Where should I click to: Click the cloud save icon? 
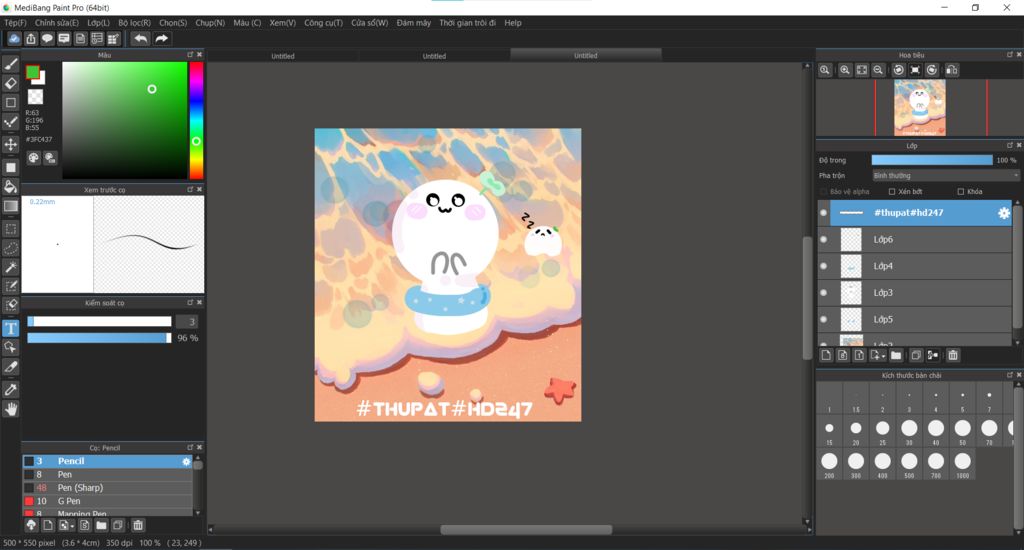(14, 39)
